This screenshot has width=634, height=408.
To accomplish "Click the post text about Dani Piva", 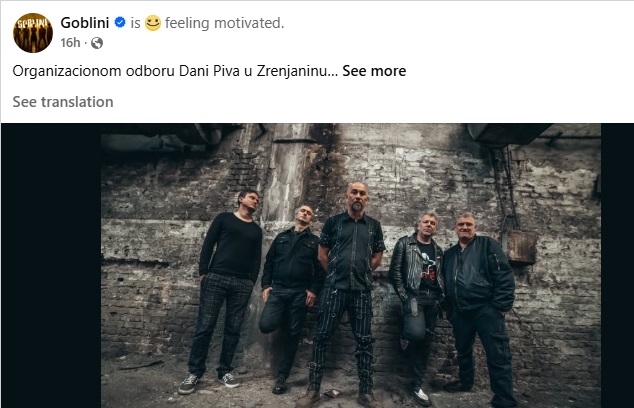I will point(175,71).
